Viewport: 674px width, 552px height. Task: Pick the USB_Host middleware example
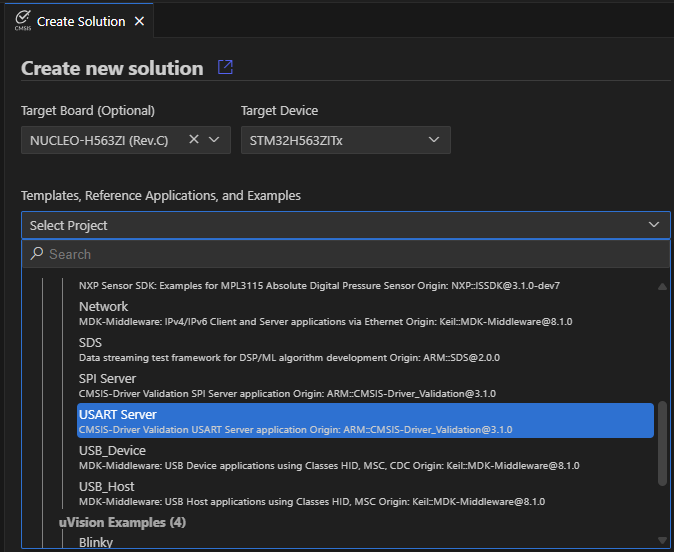coord(106,487)
